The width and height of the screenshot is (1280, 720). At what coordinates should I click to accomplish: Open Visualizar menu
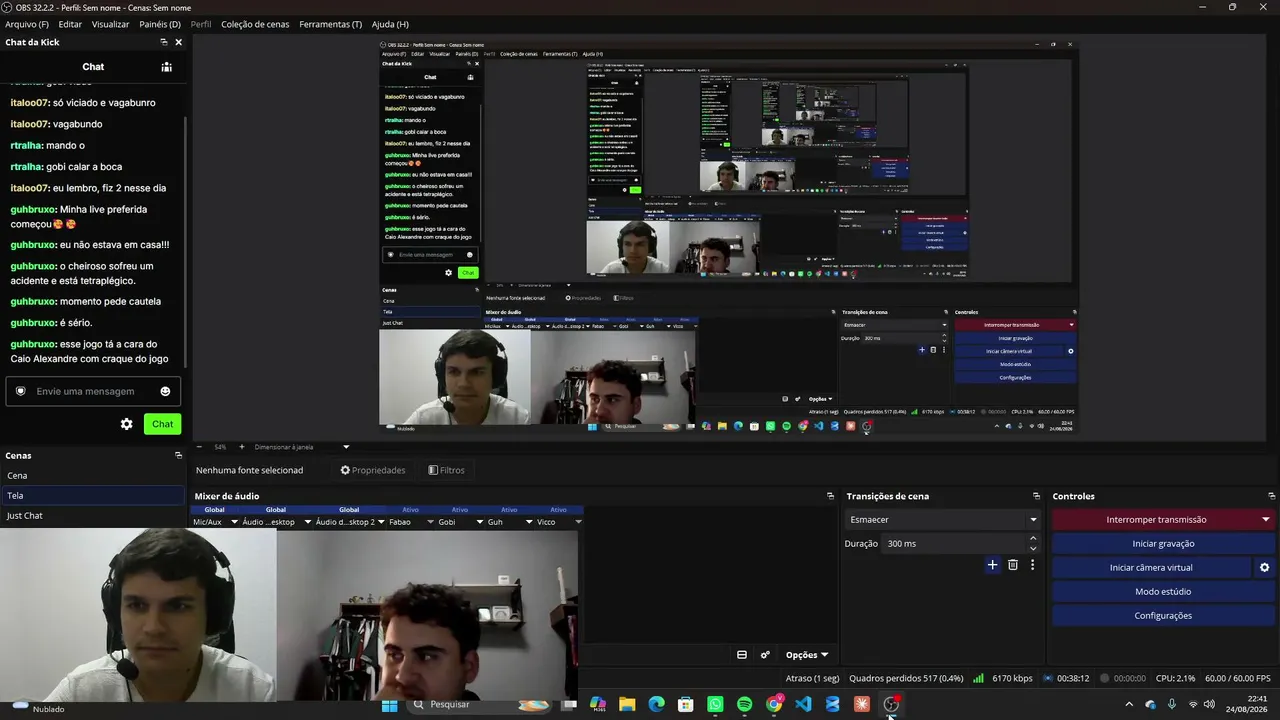click(x=110, y=24)
